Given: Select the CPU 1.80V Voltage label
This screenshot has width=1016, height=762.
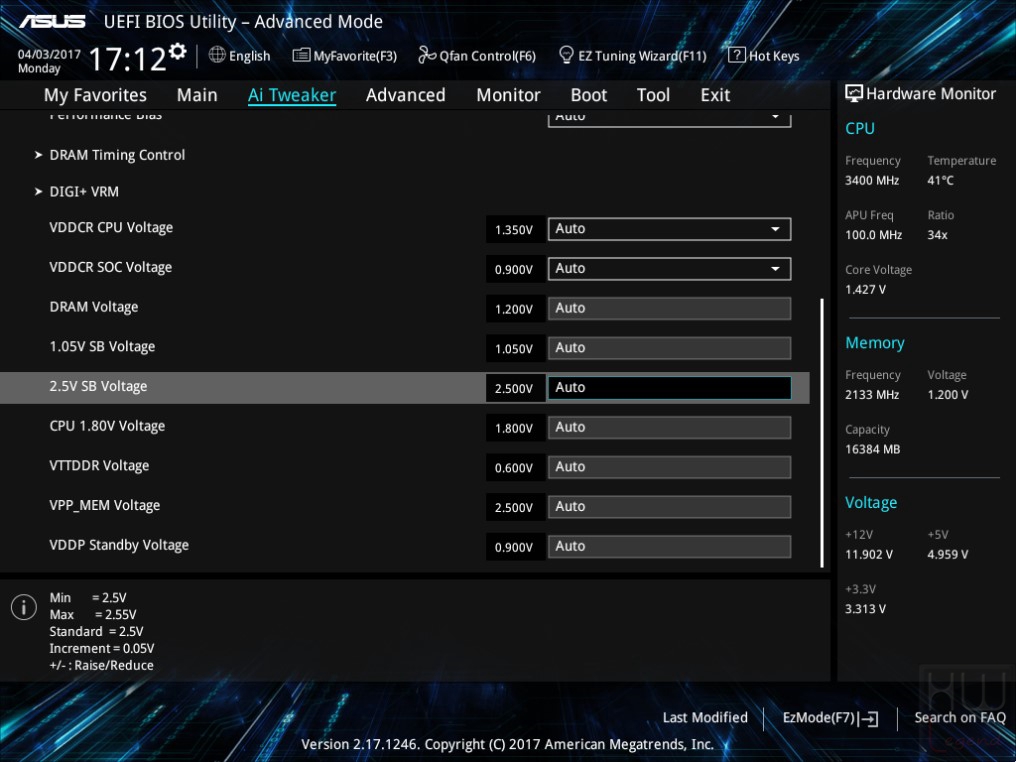Looking at the screenshot, I should (x=107, y=426).
